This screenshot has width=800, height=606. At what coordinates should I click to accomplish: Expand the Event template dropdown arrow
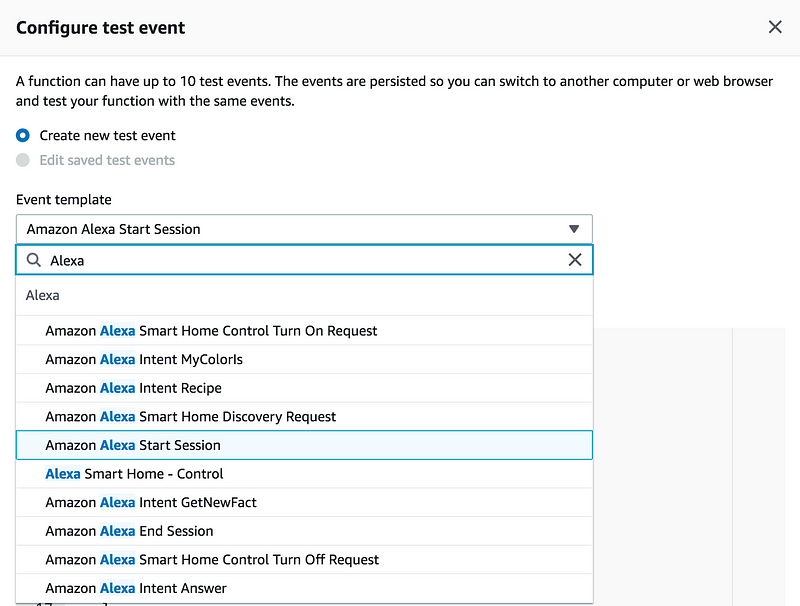coord(574,229)
